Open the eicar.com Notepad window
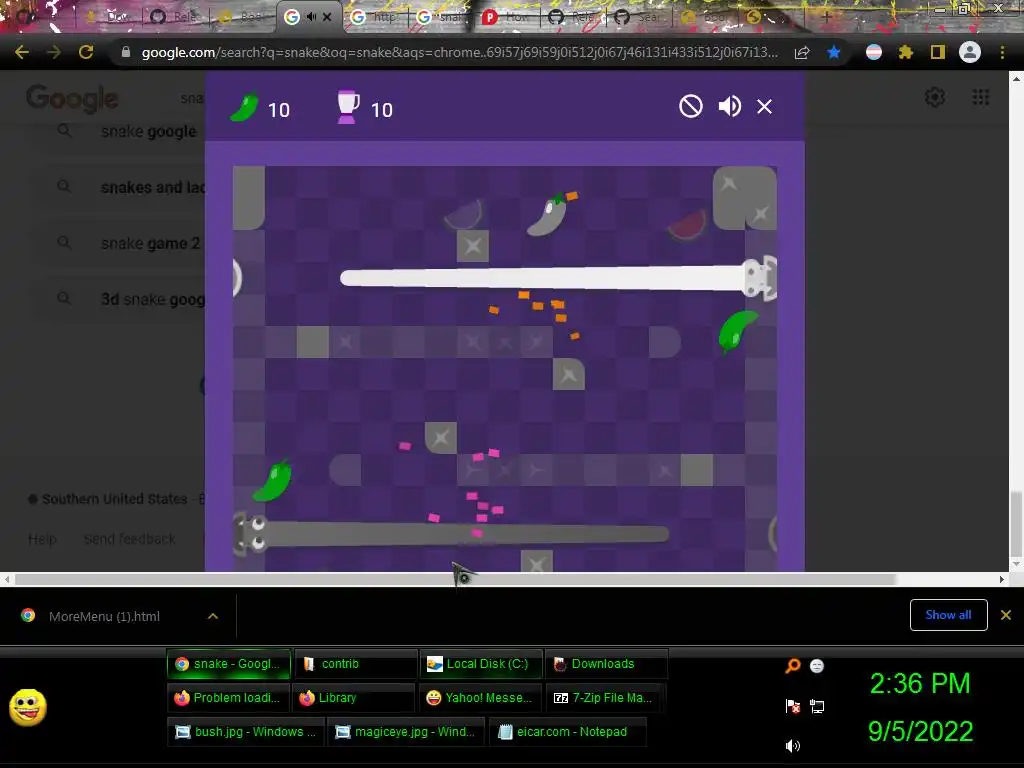Screen dimensions: 1024x768 pos(568,731)
